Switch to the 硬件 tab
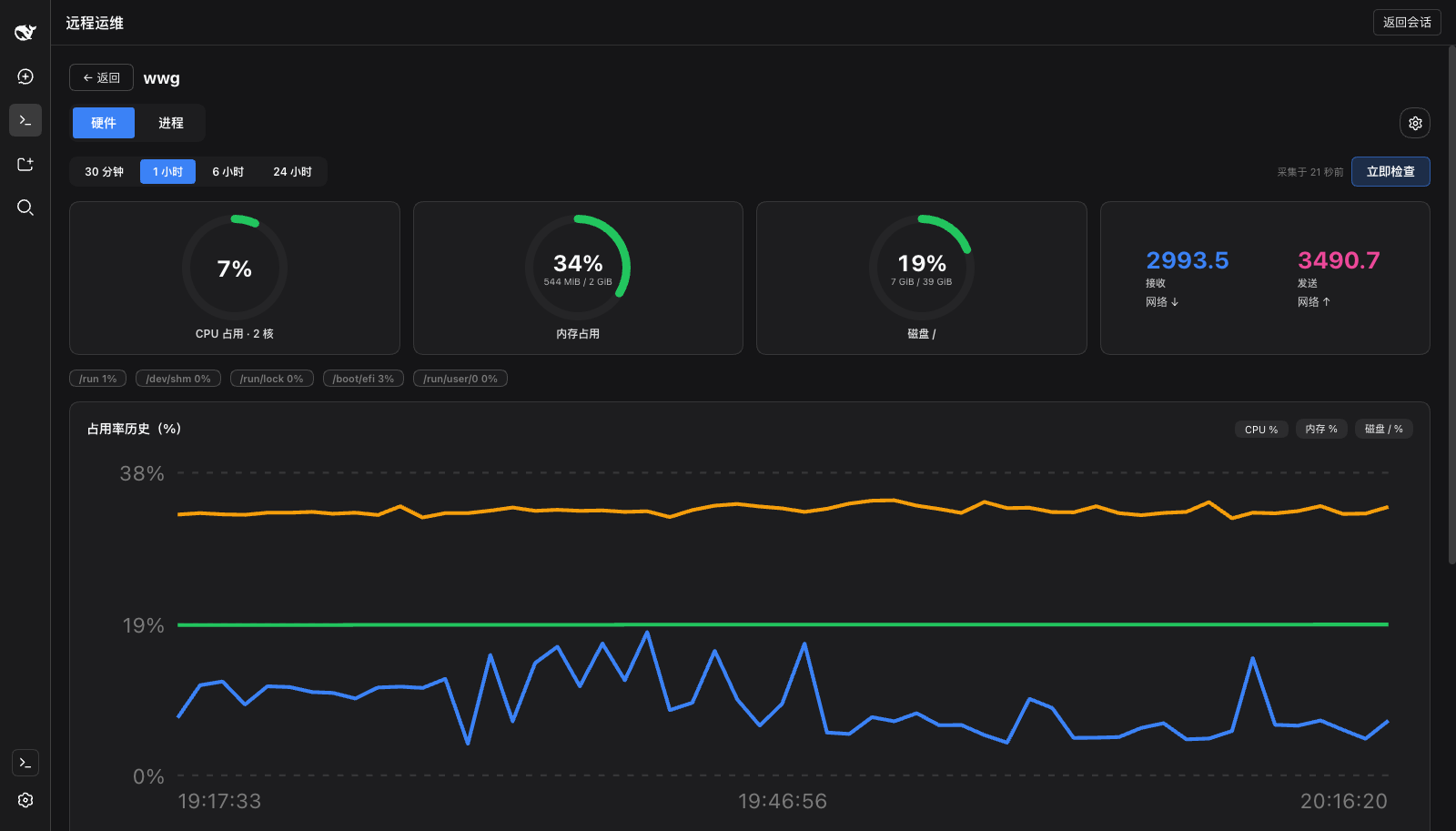 pos(104,123)
